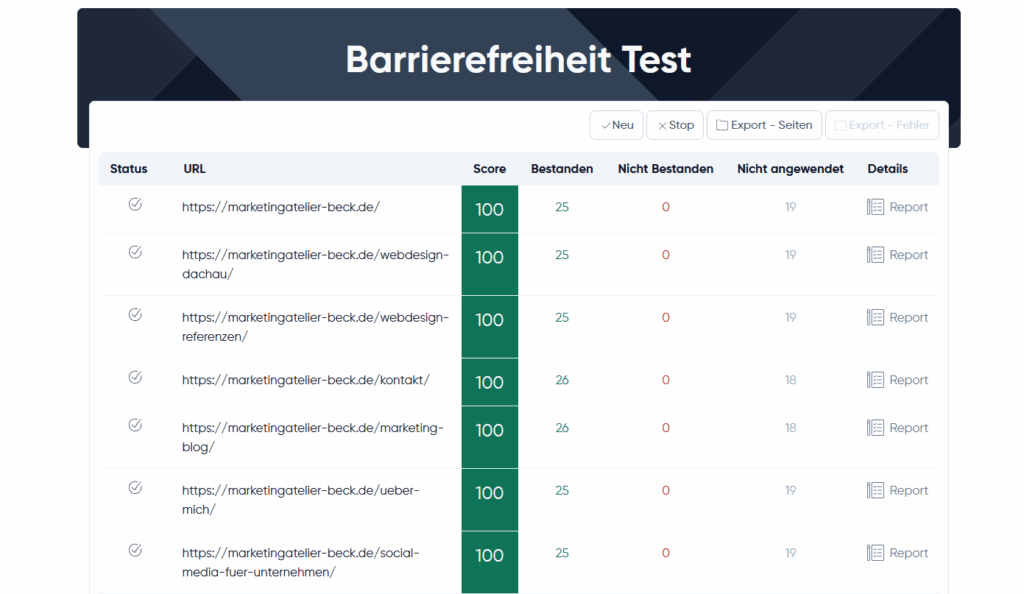The width and height of the screenshot is (1024, 594).
Task: Click report icon for webdesign-referenzen row
Action: [x=875, y=317]
